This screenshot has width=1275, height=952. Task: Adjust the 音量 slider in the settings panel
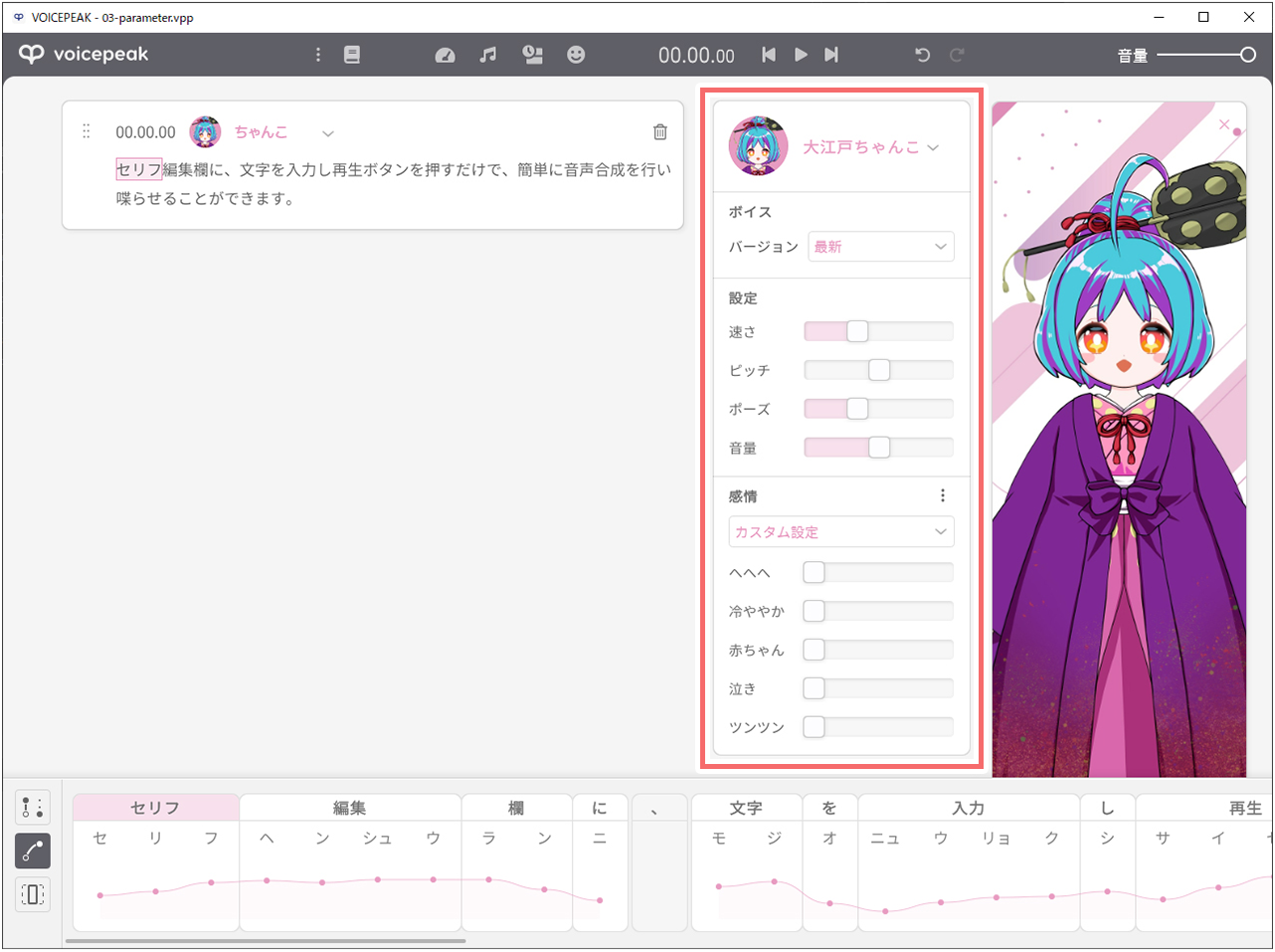tap(878, 448)
